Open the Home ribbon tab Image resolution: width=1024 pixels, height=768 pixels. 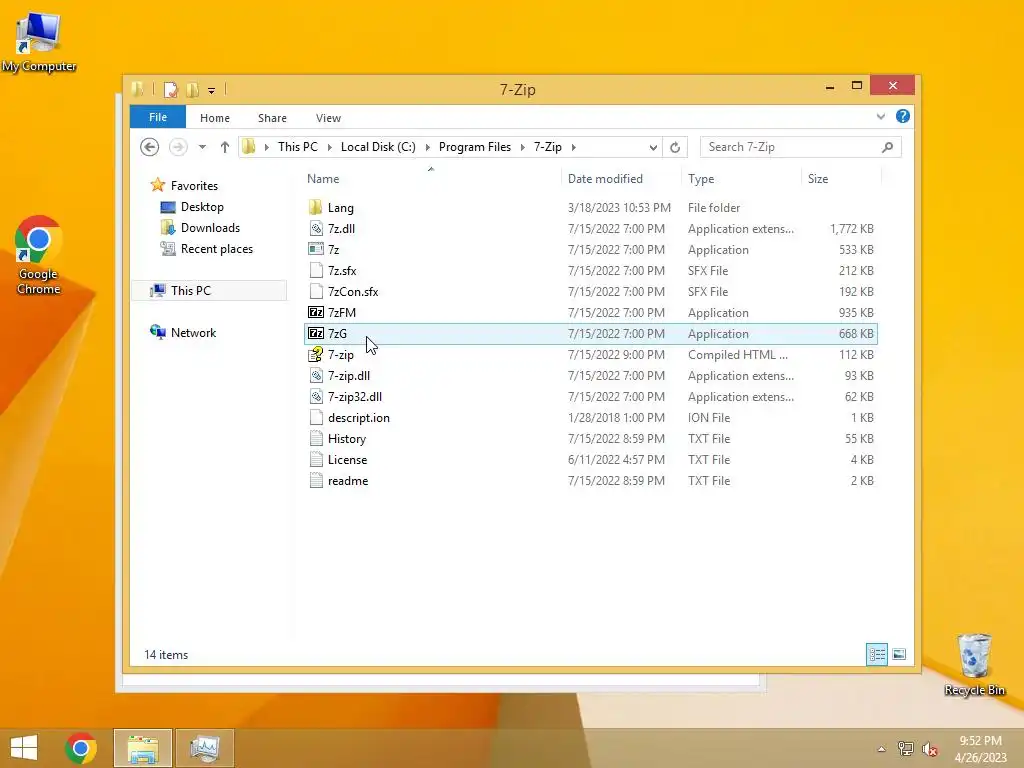pos(215,118)
